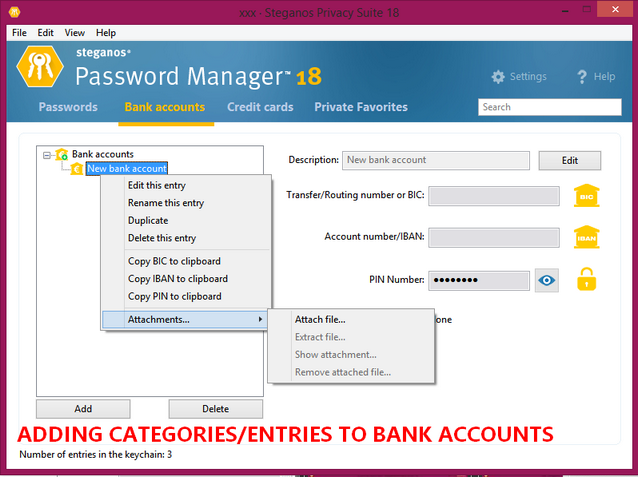Select Duplicate in the context menu

point(186,220)
